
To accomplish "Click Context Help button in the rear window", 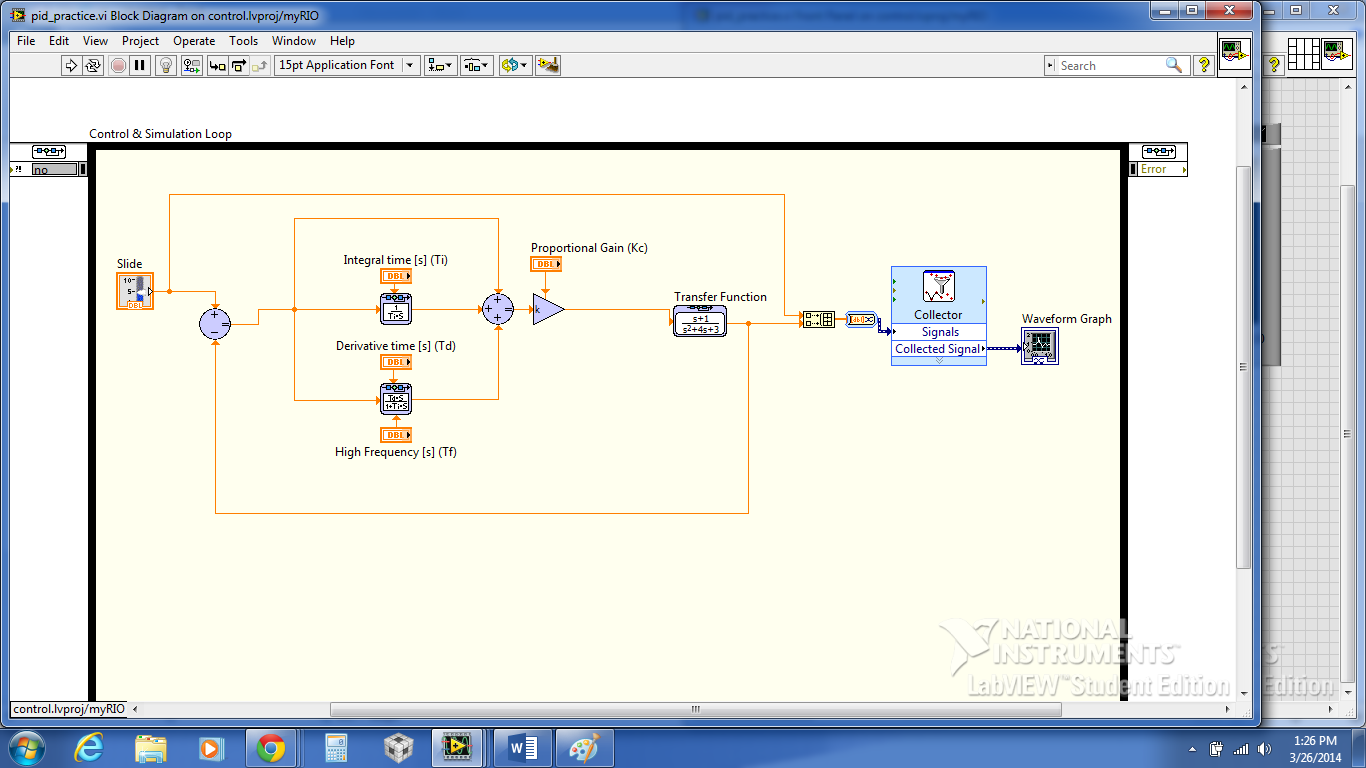I will click(1275, 65).
